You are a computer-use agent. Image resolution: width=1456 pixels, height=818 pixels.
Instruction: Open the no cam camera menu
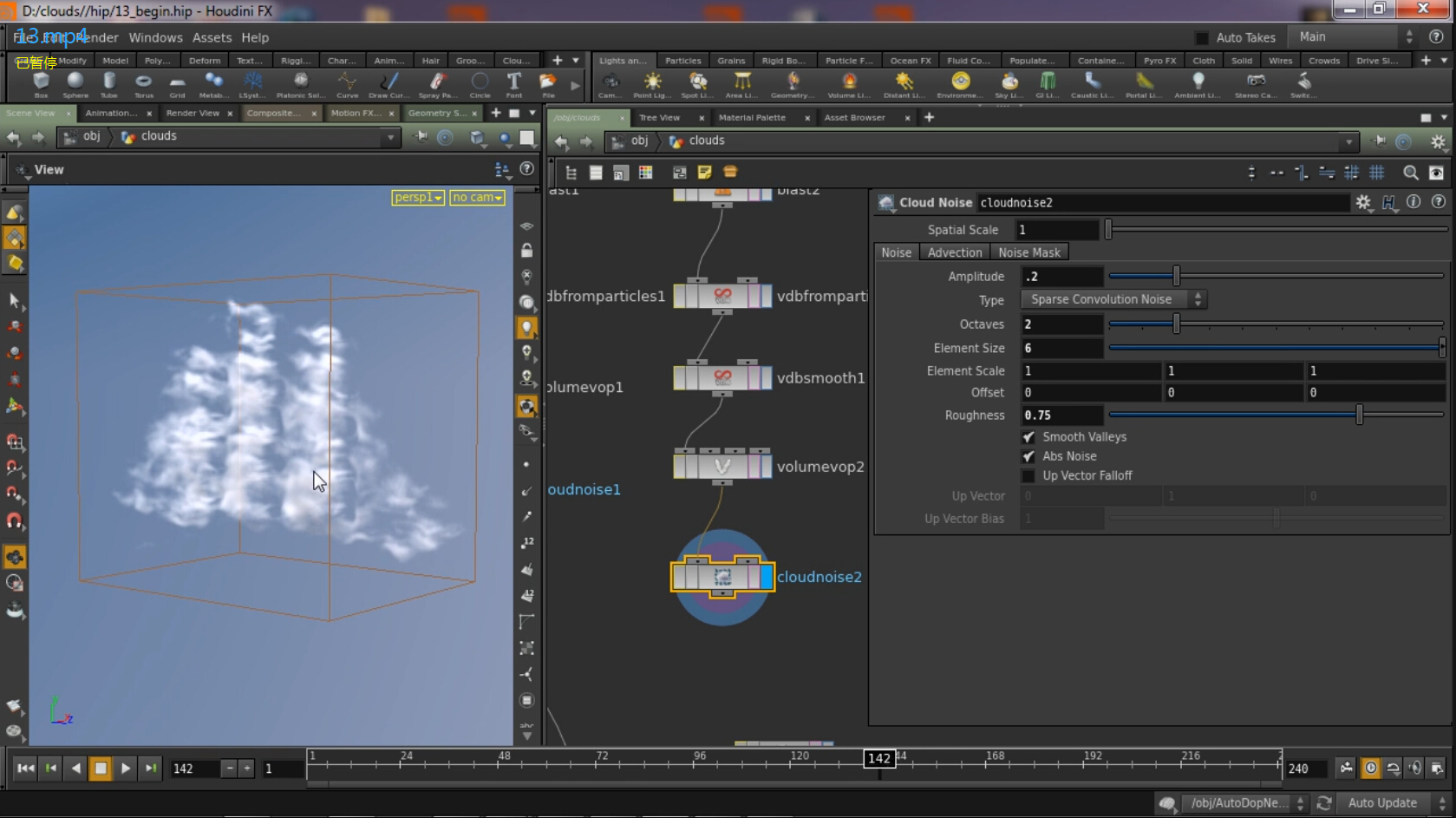[x=477, y=198]
